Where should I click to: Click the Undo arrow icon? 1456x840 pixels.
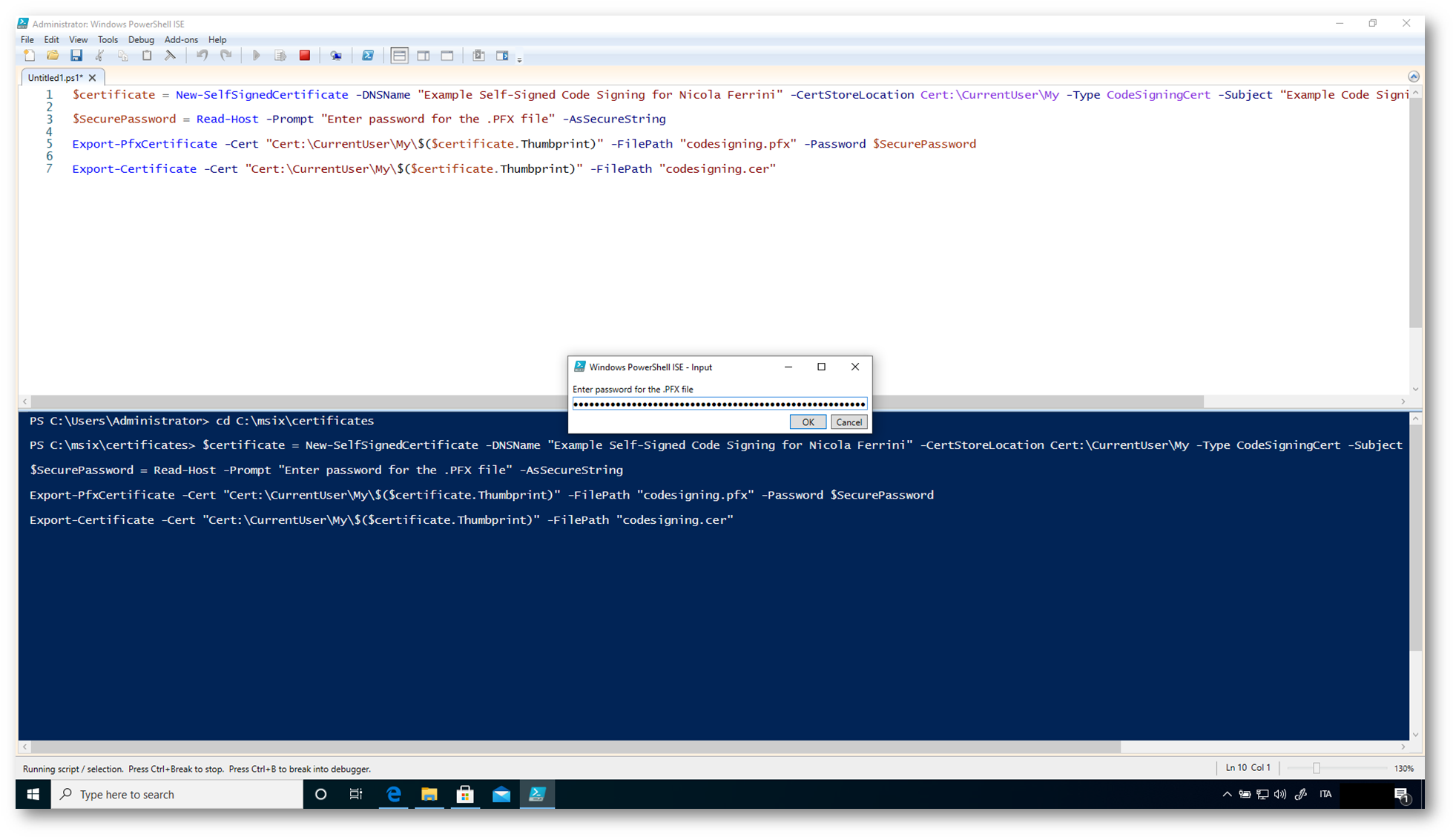pos(202,56)
